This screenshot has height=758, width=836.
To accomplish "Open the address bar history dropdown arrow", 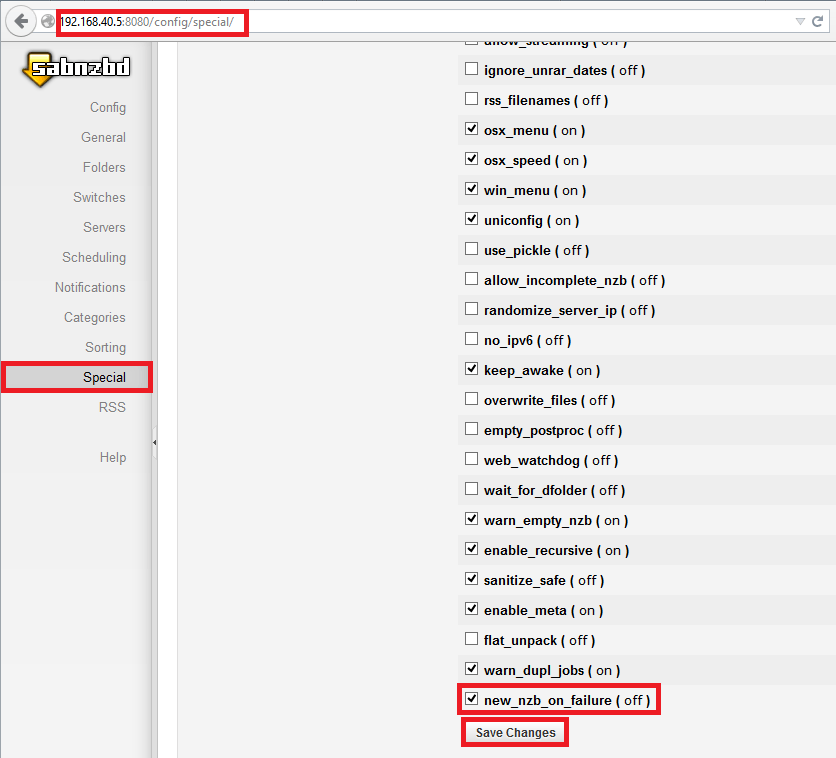I will pyautogui.click(x=799, y=21).
